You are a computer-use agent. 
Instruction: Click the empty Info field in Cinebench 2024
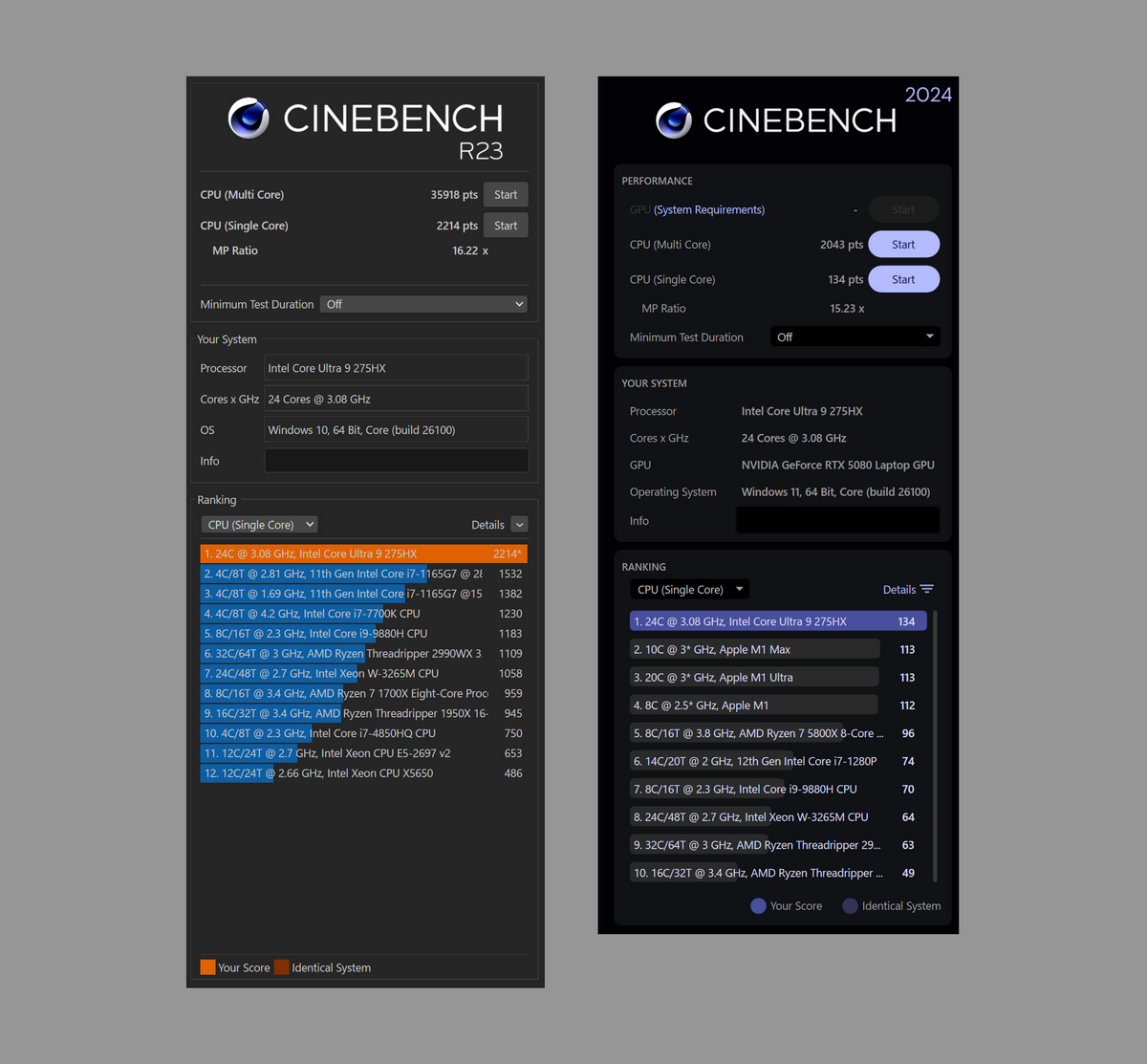tap(837, 520)
